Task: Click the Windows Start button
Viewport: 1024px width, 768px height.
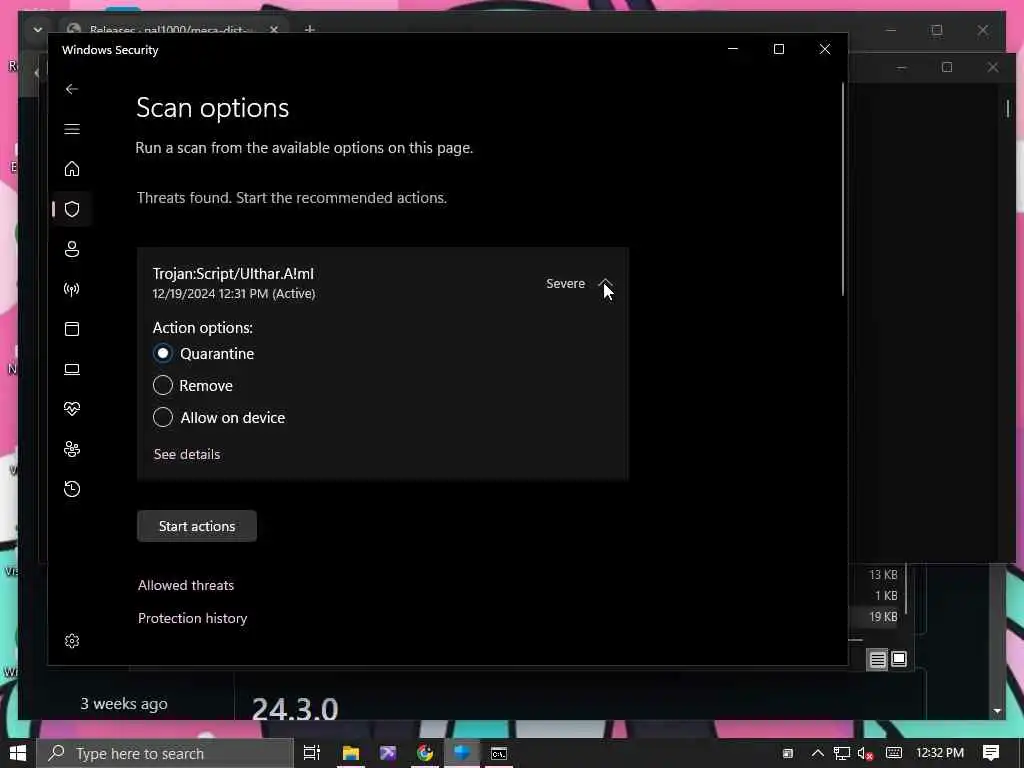Action: point(18,753)
